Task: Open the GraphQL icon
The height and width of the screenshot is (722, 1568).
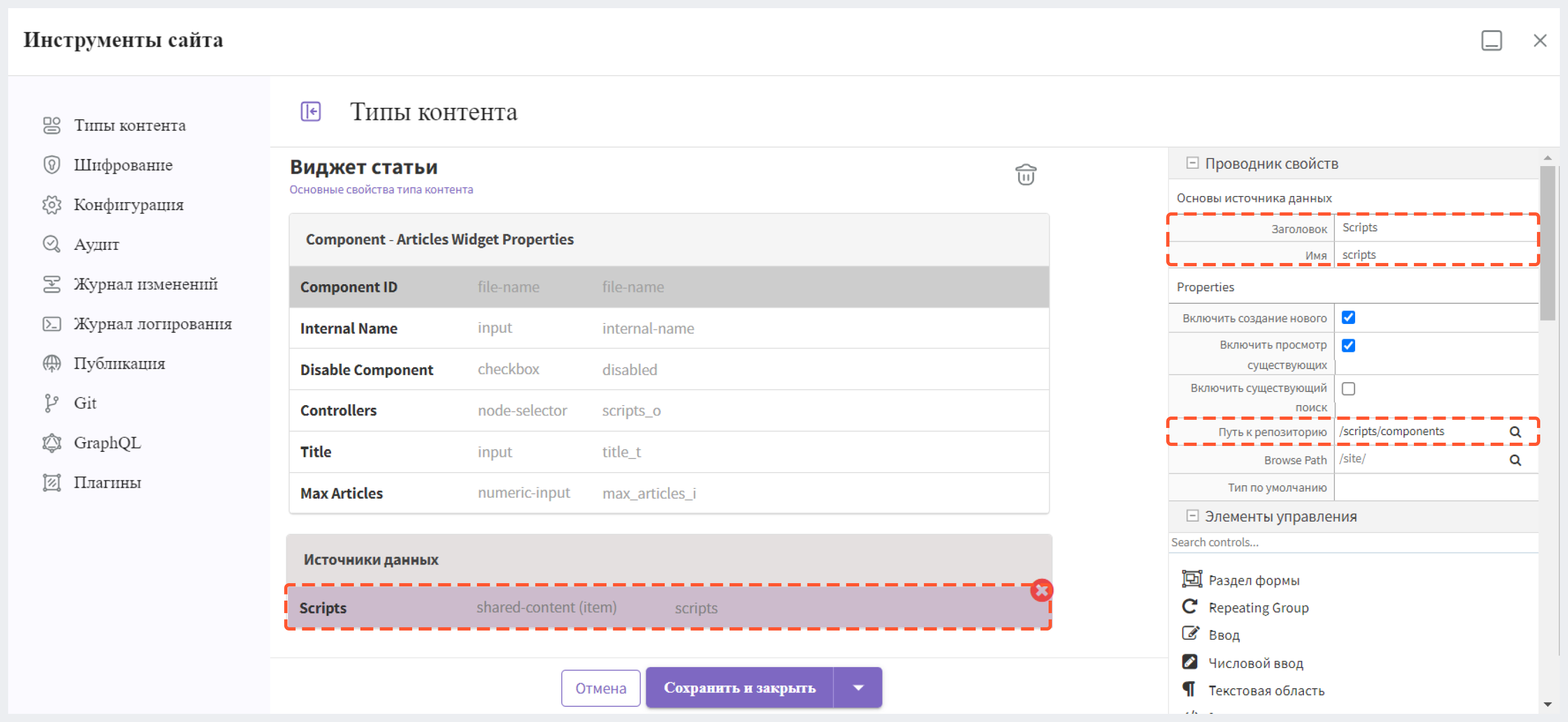Action: point(52,443)
